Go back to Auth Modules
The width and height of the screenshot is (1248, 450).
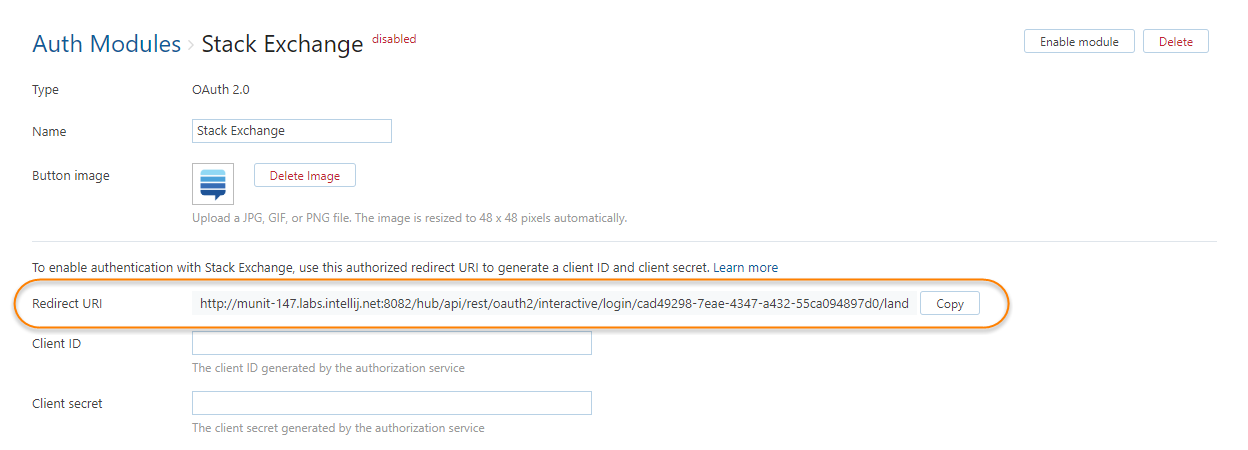click(106, 44)
